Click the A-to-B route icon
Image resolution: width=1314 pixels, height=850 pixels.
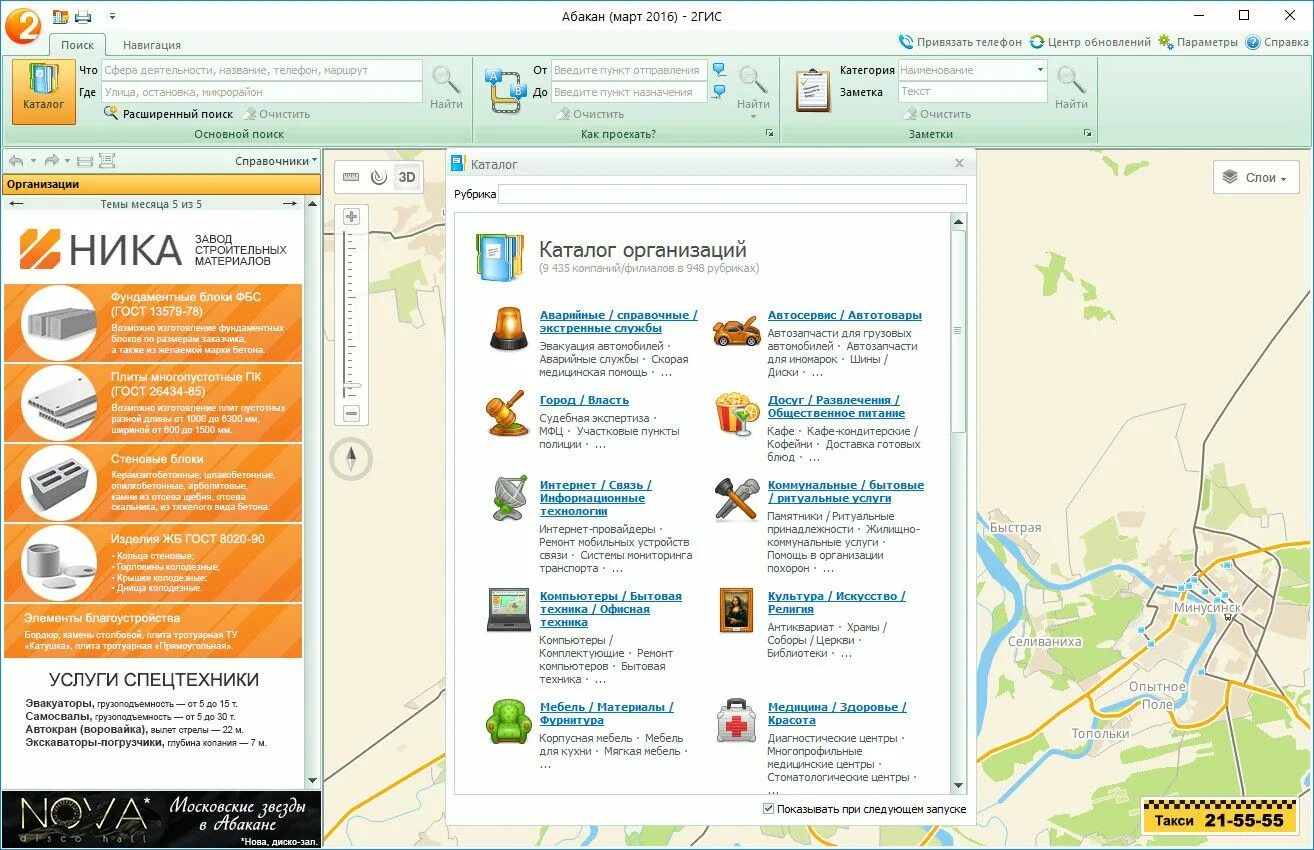505,90
